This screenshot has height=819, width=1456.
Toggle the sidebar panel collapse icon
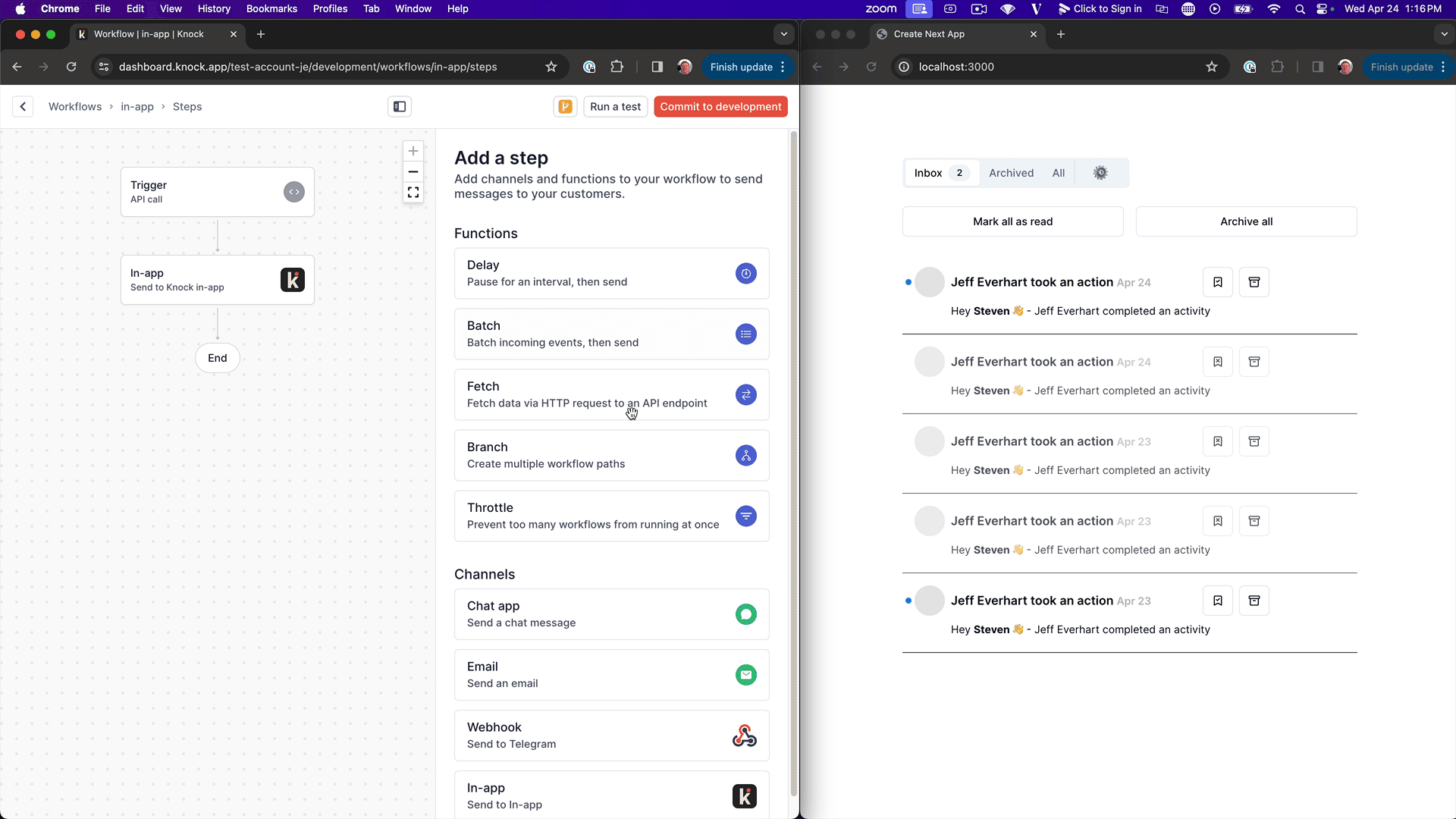[x=399, y=106]
